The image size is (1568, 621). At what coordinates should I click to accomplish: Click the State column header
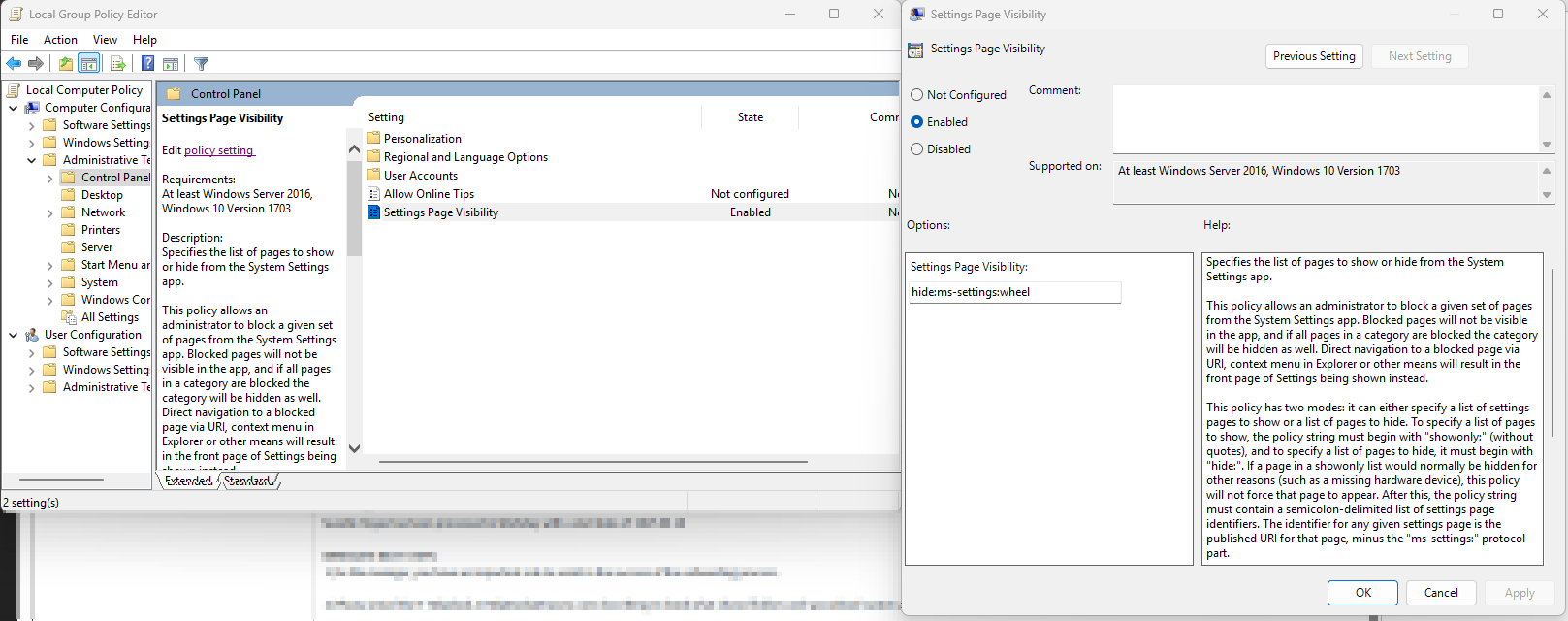[750, 117]
